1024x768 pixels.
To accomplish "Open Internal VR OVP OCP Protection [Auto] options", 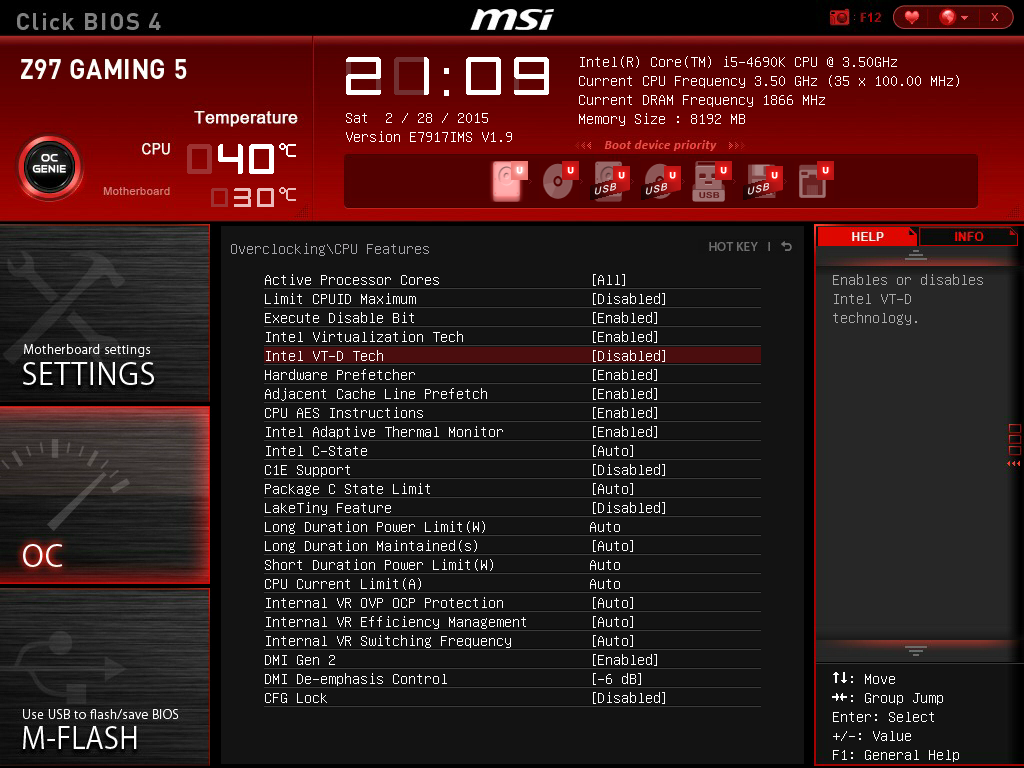I will pyautogui.click(x=613, y=603).
